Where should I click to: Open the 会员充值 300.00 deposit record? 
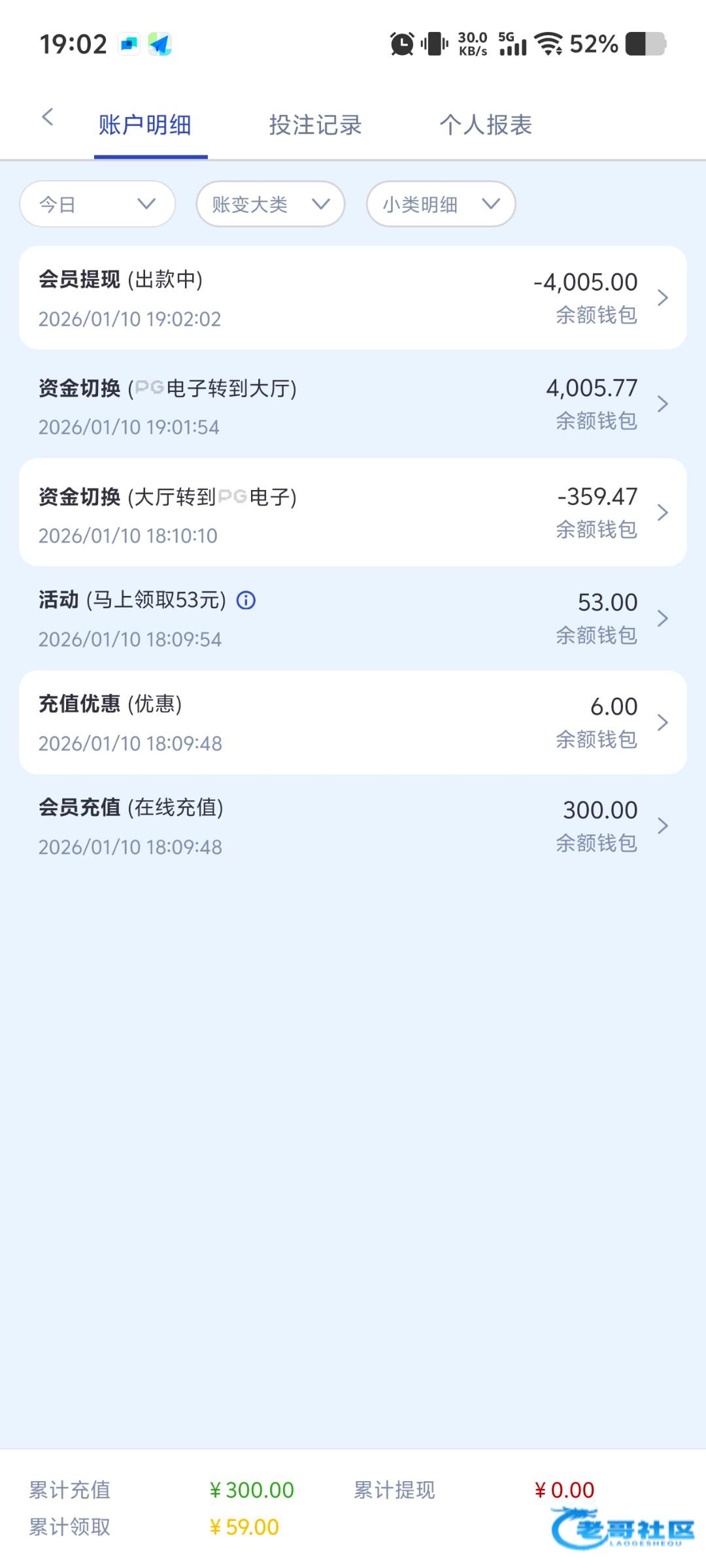[353, 826]
